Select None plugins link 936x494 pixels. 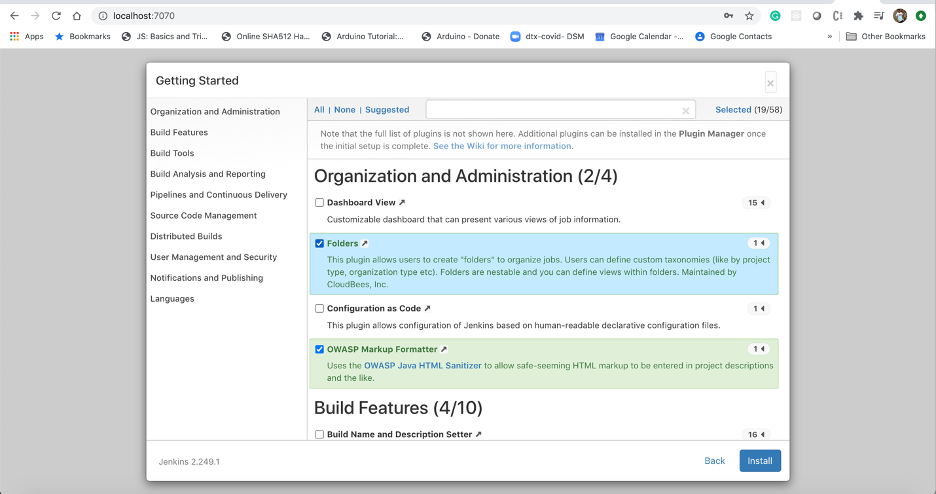pyautogui.click(x=344, y=110)
